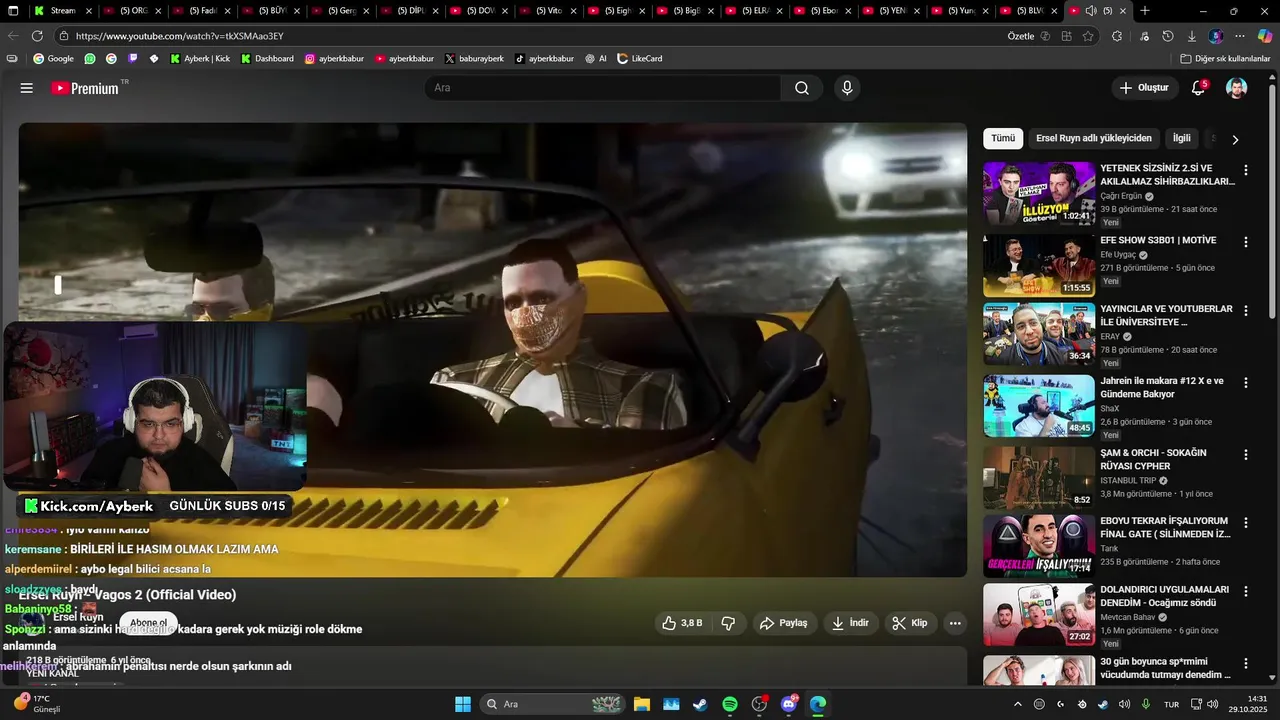1280x720 pixels.
Task: Open the Ayberk | Kick bookmark
Action: [200, 58]
